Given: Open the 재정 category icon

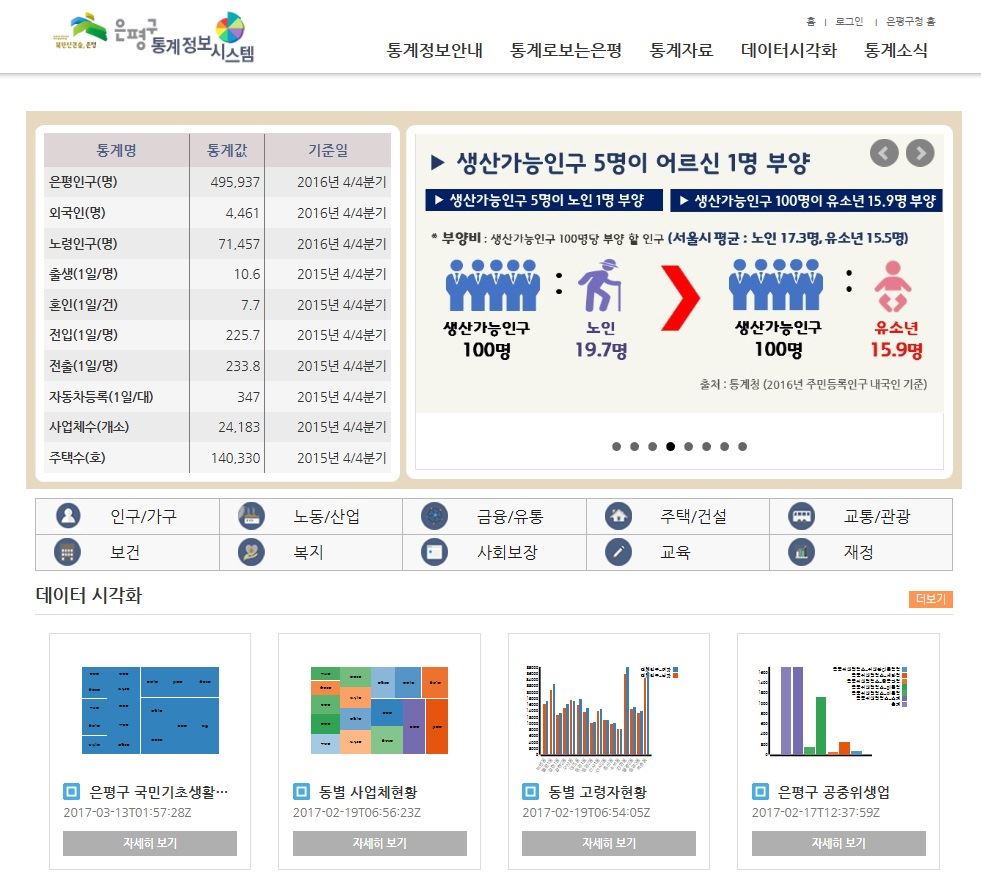Looking at the screenshot, I should click(800, 552).
